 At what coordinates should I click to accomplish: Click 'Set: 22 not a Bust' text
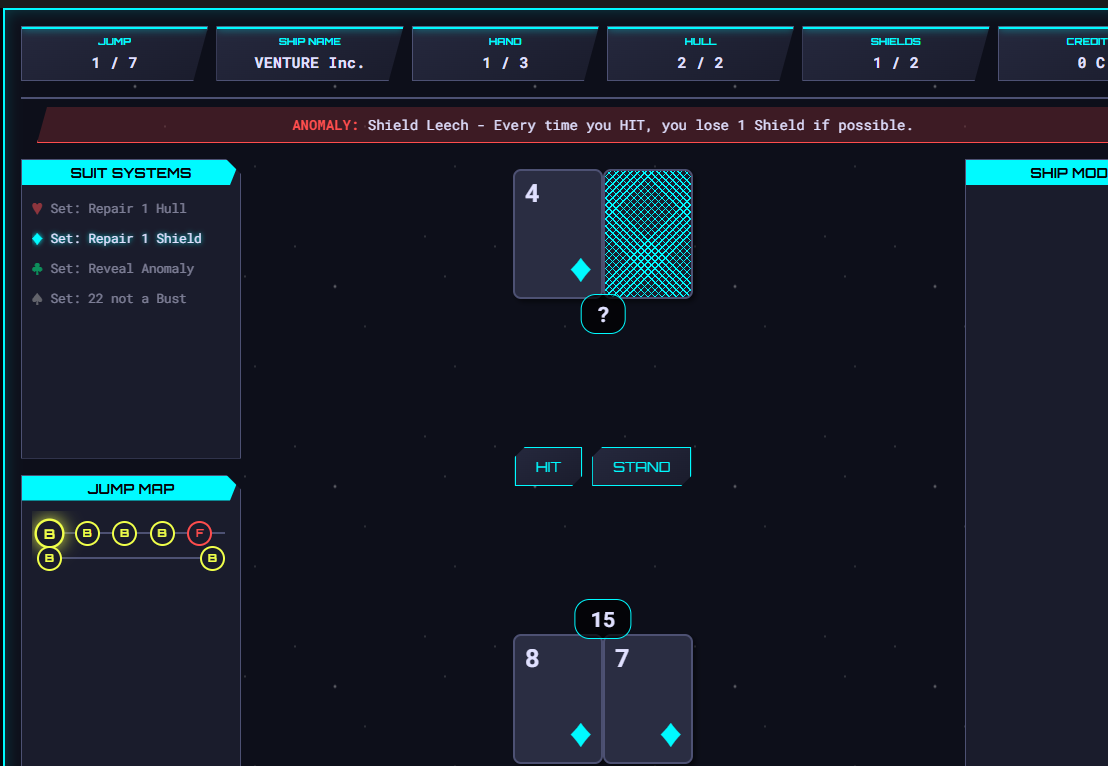(118, 299)
